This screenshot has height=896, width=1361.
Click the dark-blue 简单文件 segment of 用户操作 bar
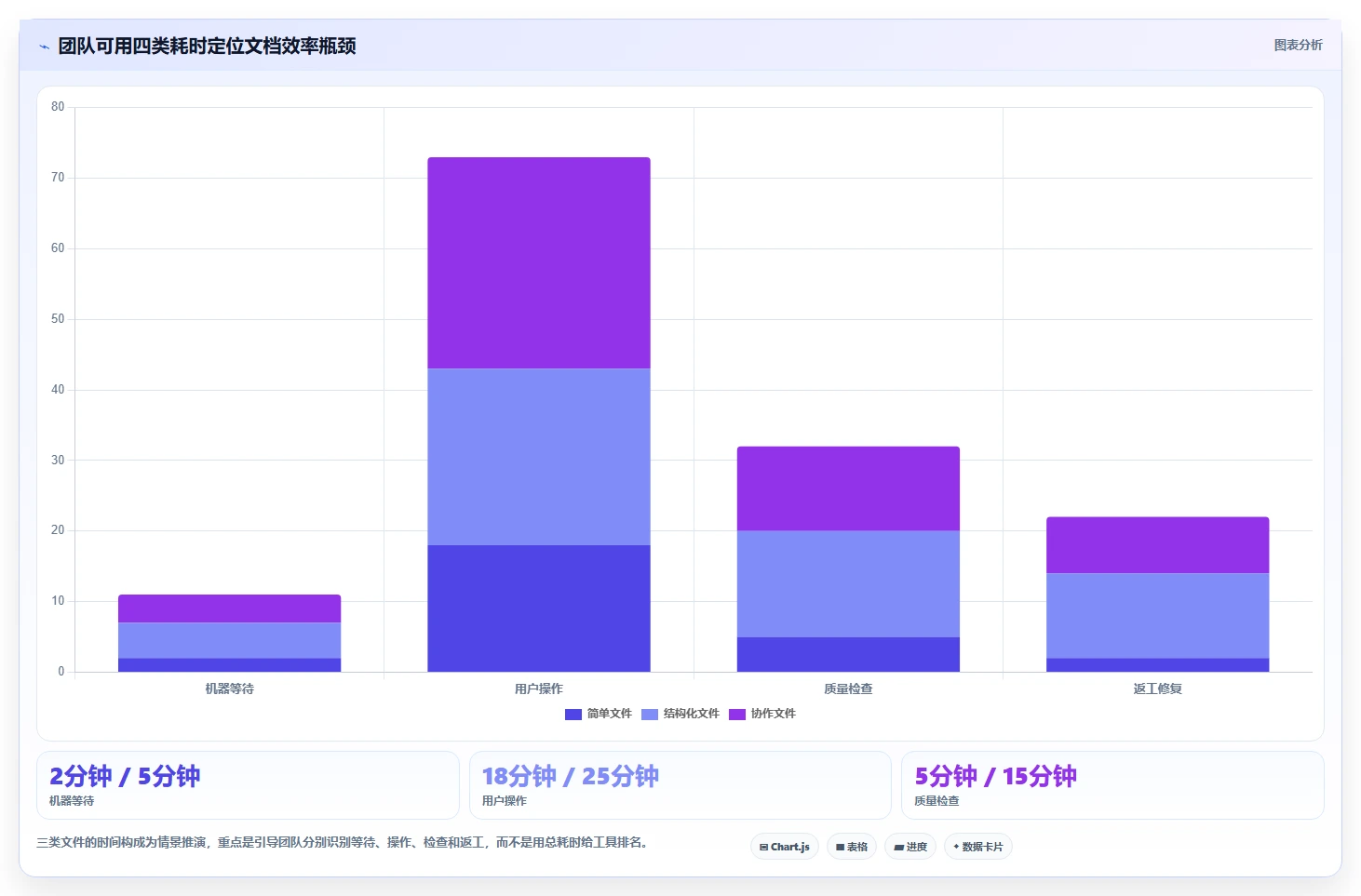(539, 608)
